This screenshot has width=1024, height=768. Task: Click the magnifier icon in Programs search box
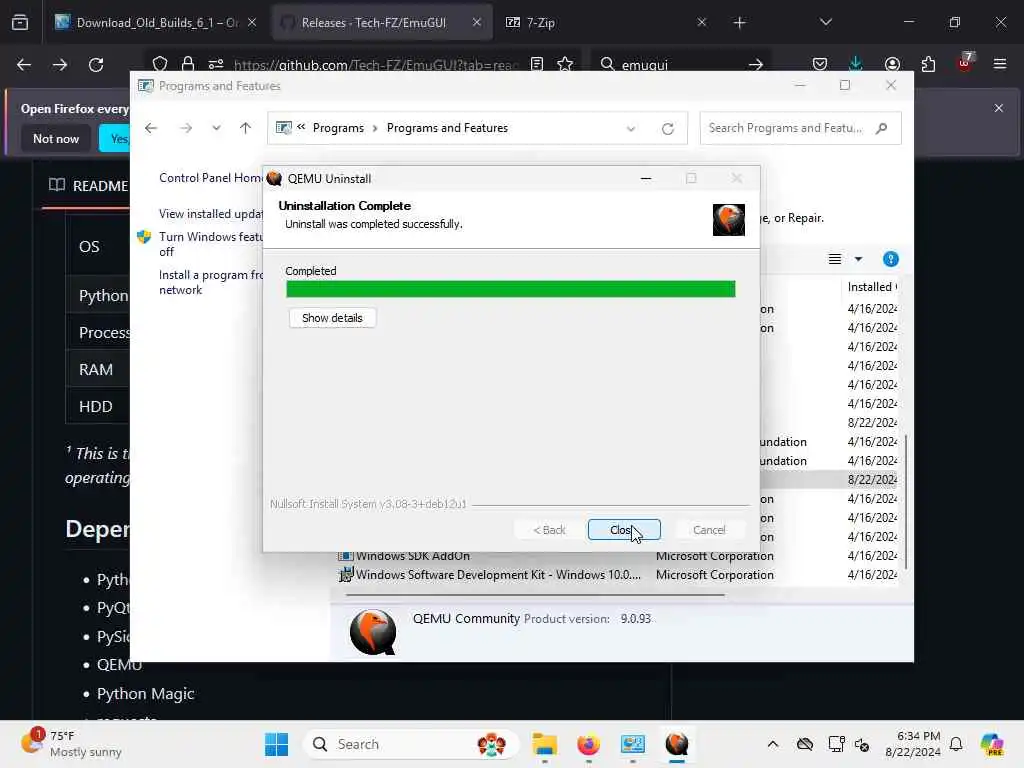pos(882,128)
